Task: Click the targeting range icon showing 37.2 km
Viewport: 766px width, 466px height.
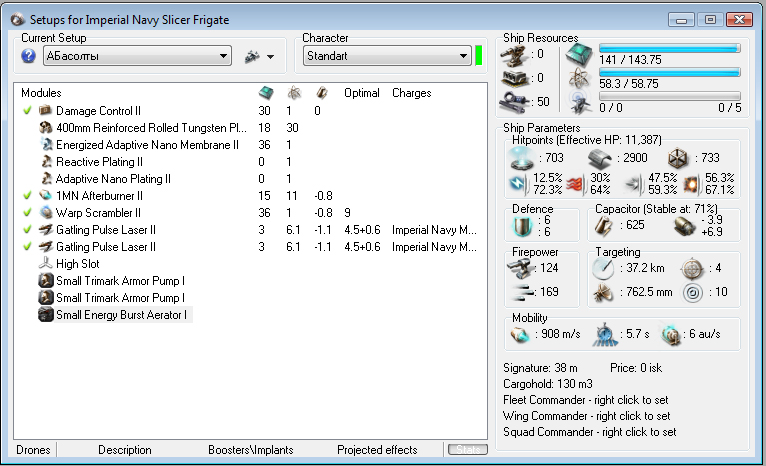Action: tap(603, 268)
